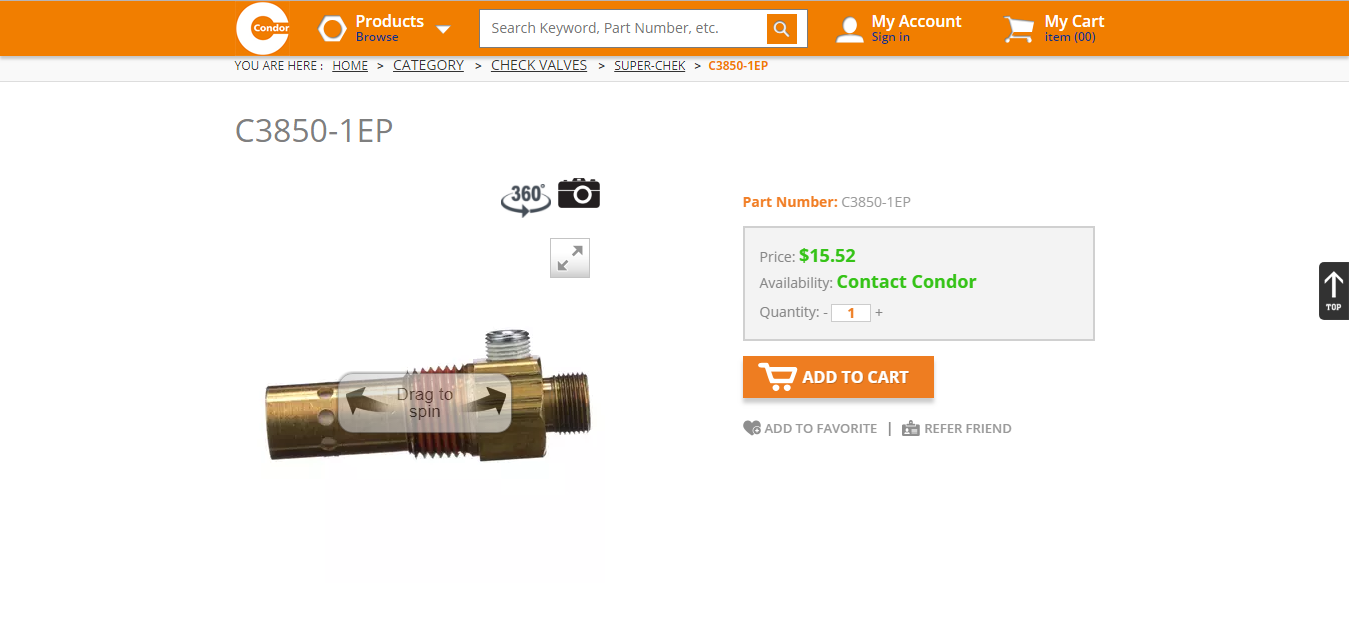Expand product image to fullscreen
Viewport: 1349px width, 623px height.
(570, 258)
